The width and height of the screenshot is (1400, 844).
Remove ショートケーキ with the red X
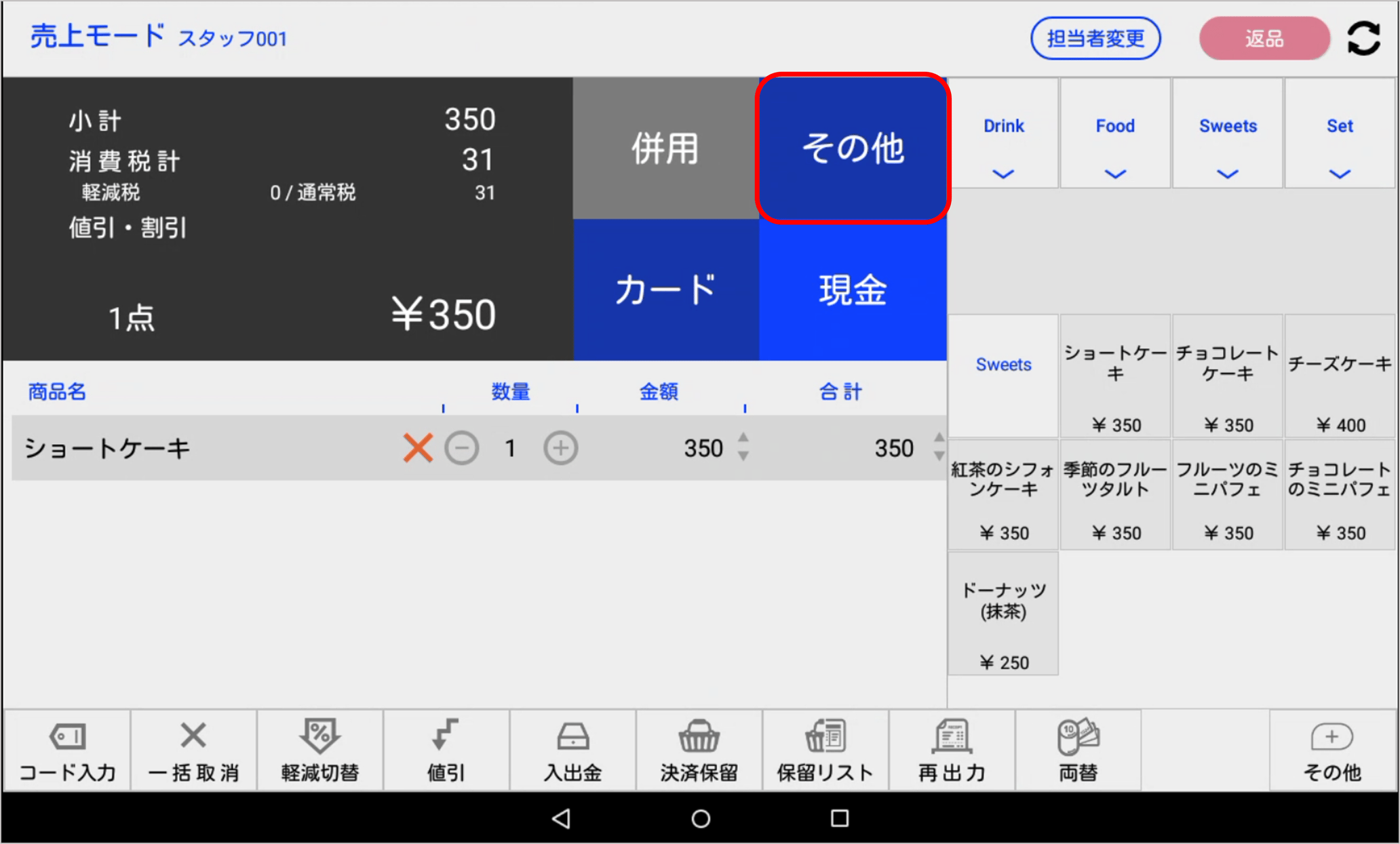[x=418, y=448]
